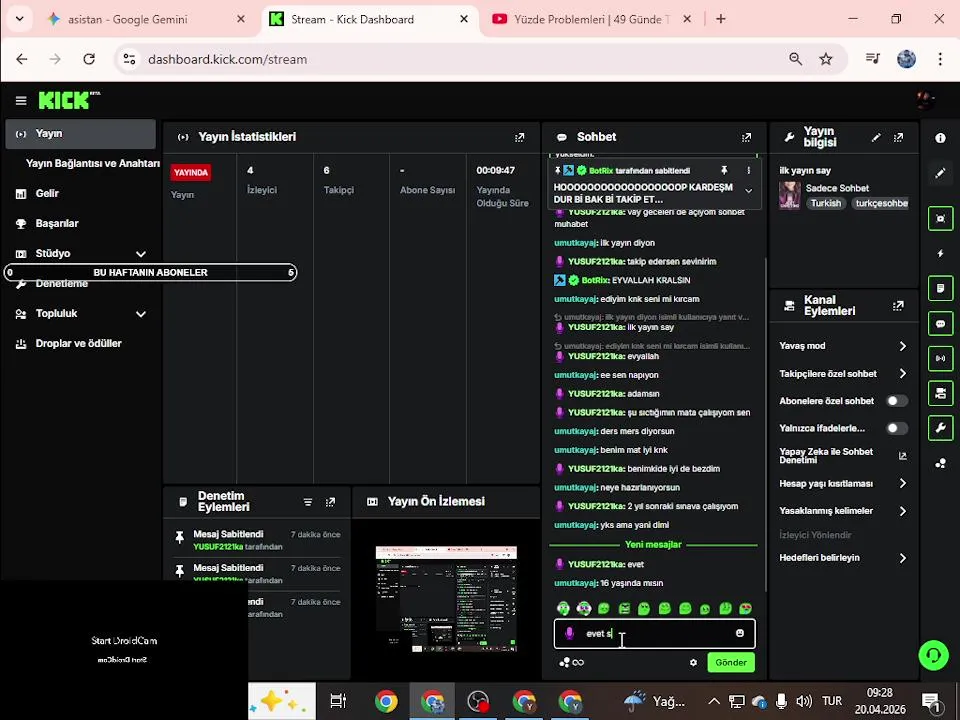Toggle Yalnızca ifadelerle switch
Screen dimensions: 960x720
click(897, 429)
